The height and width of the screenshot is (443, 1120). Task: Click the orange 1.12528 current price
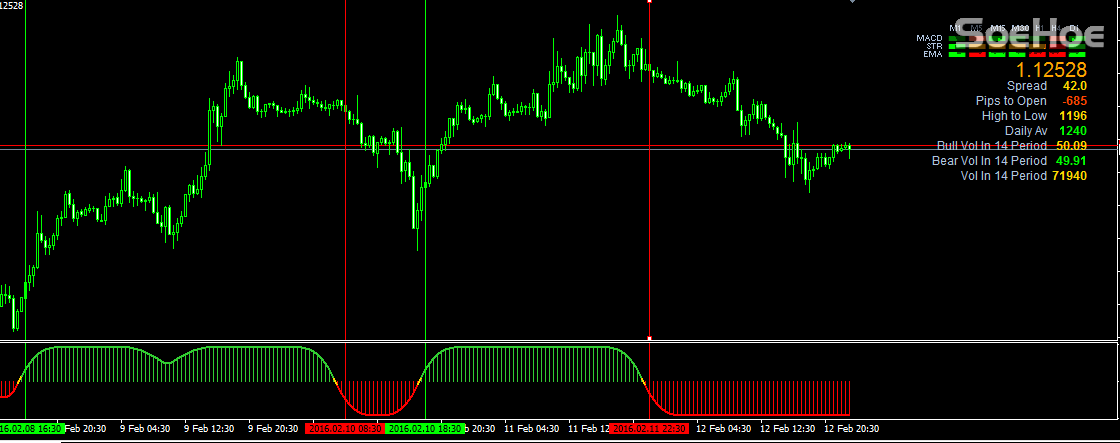tap(1051, 70)
